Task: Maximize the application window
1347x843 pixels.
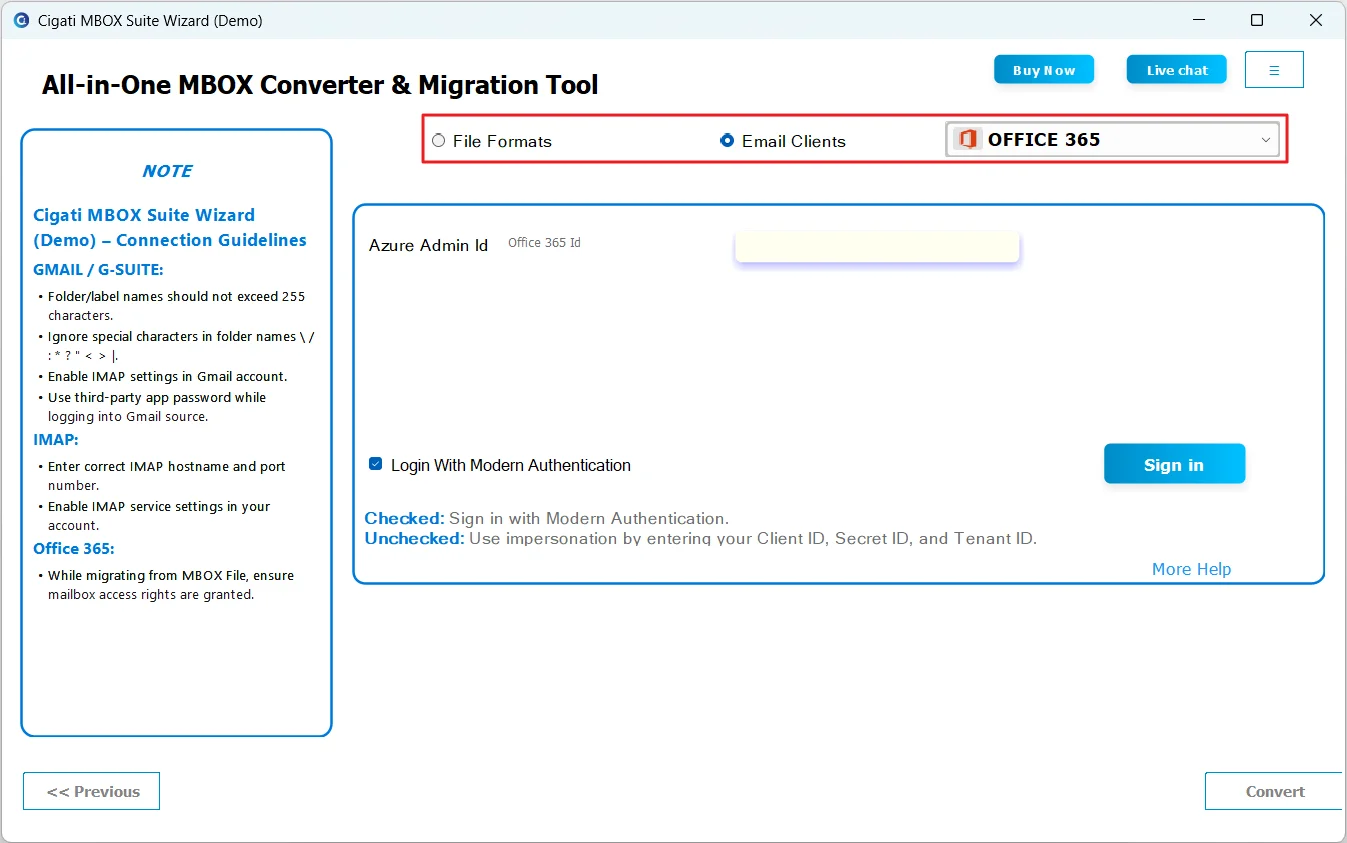Action: (x=1257, y=20)
